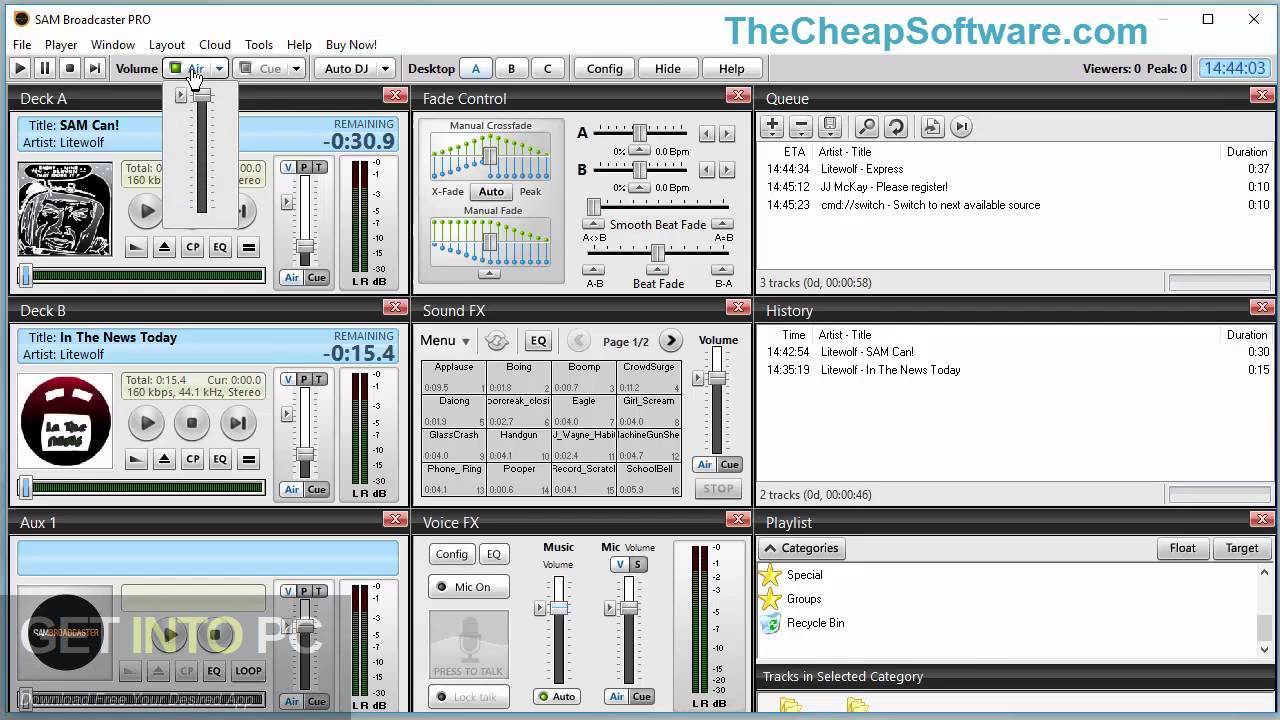Skip to next track on Deck B

238,423
